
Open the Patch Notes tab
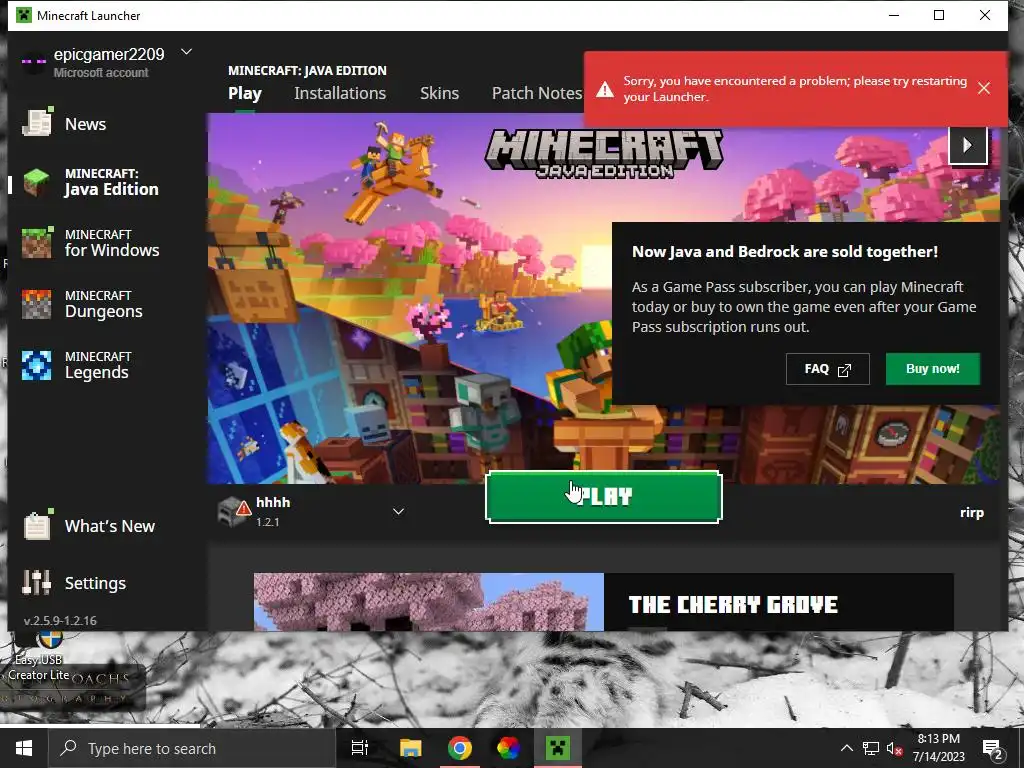(537, 93)
